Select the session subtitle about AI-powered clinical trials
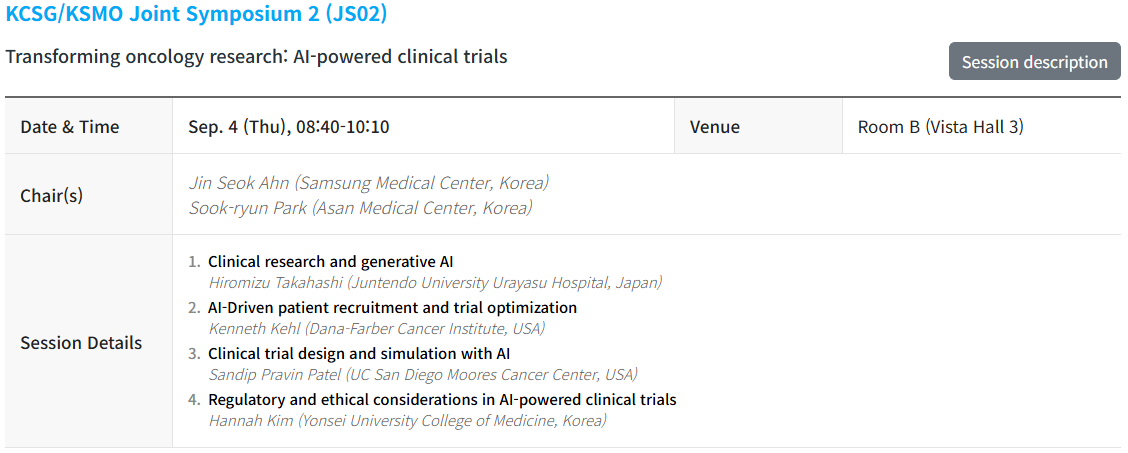The width and height of the screenshot is (1128, 453). pyautogui.click(x=256, y=56)
